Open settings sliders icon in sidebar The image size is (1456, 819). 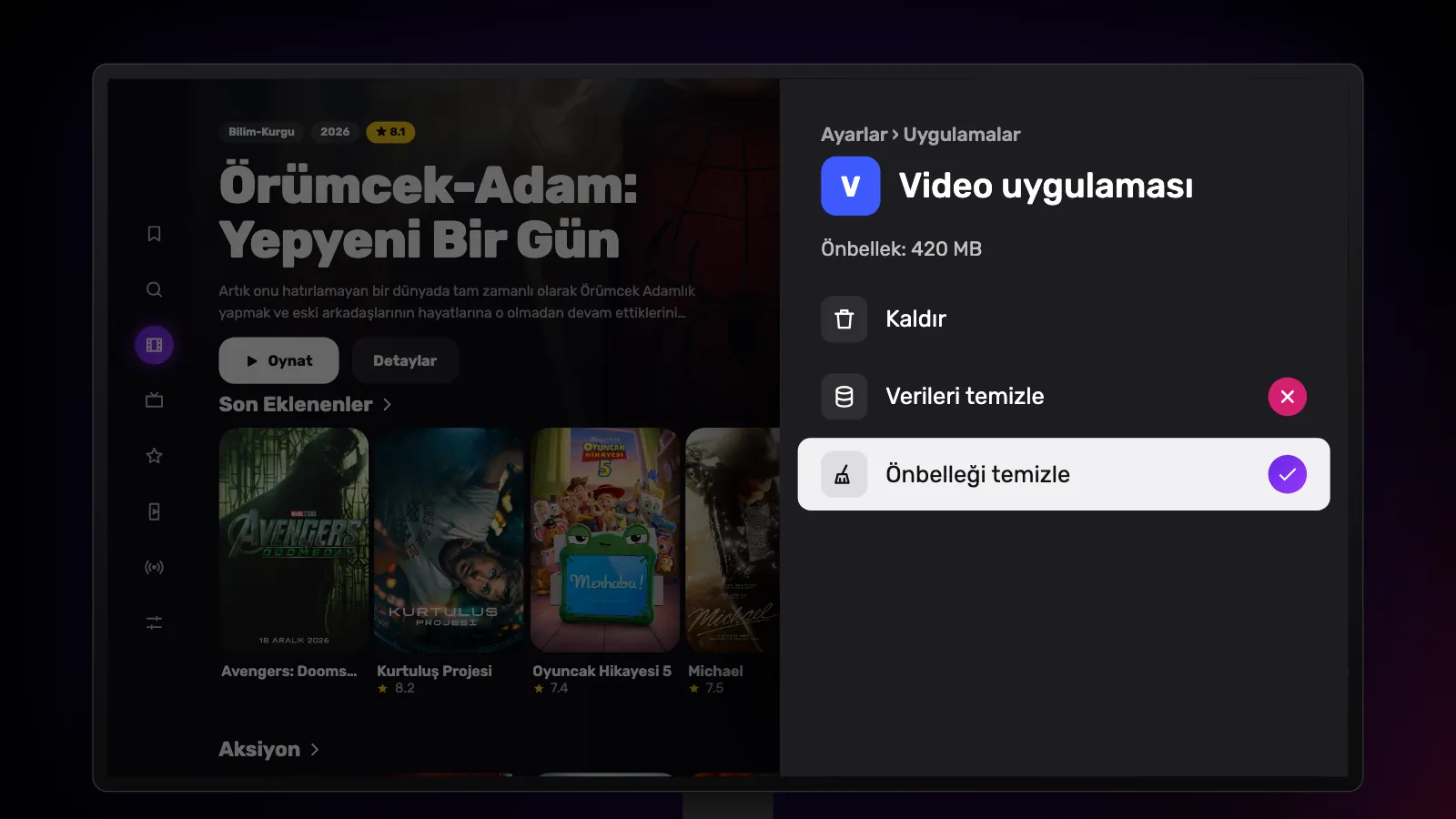(x=154, y=622)
